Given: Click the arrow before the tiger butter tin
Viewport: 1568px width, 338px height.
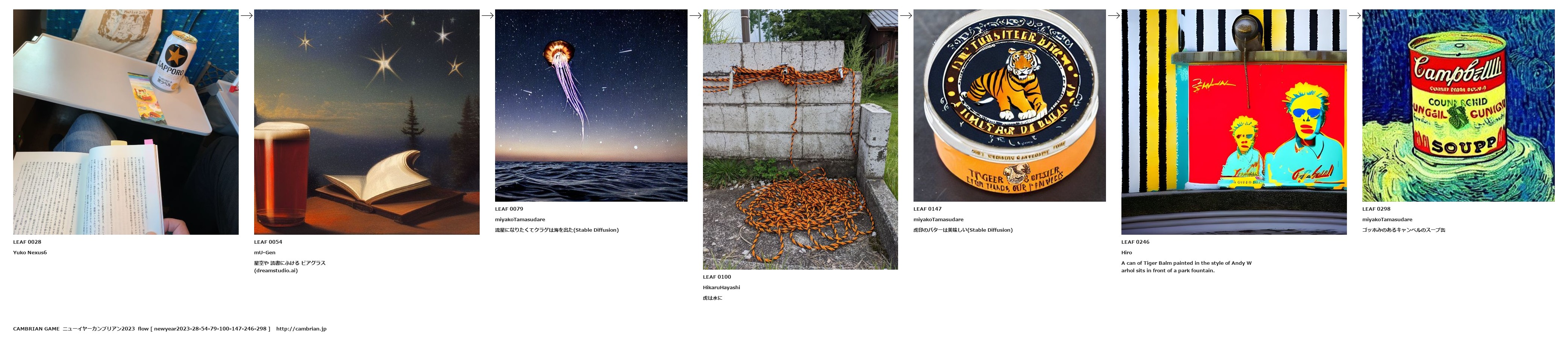Looking at the screenshot, I should pyautogui.click(x=906, y=16).
